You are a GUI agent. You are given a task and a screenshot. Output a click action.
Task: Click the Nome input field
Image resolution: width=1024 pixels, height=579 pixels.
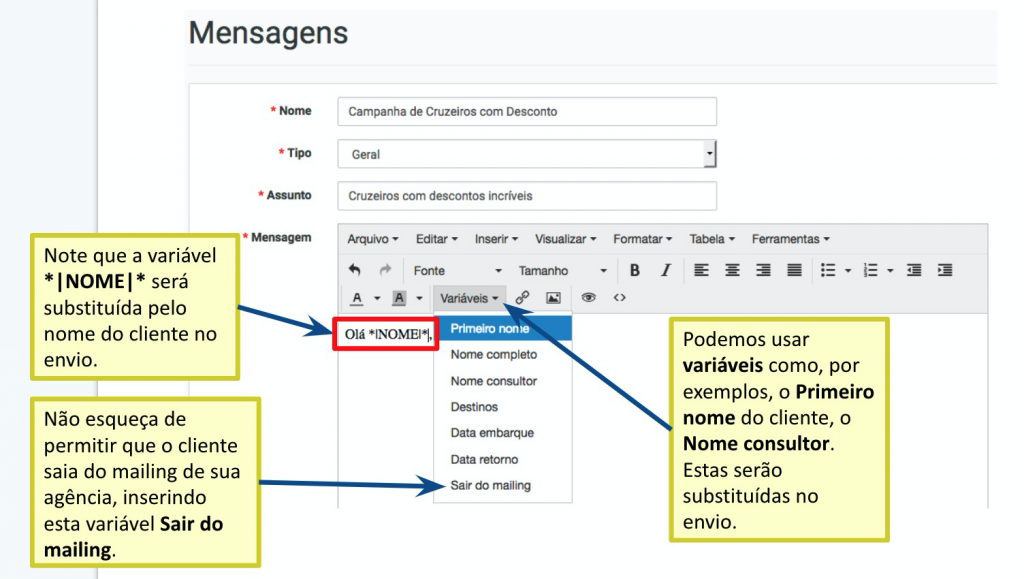click(x=527, y=112)
